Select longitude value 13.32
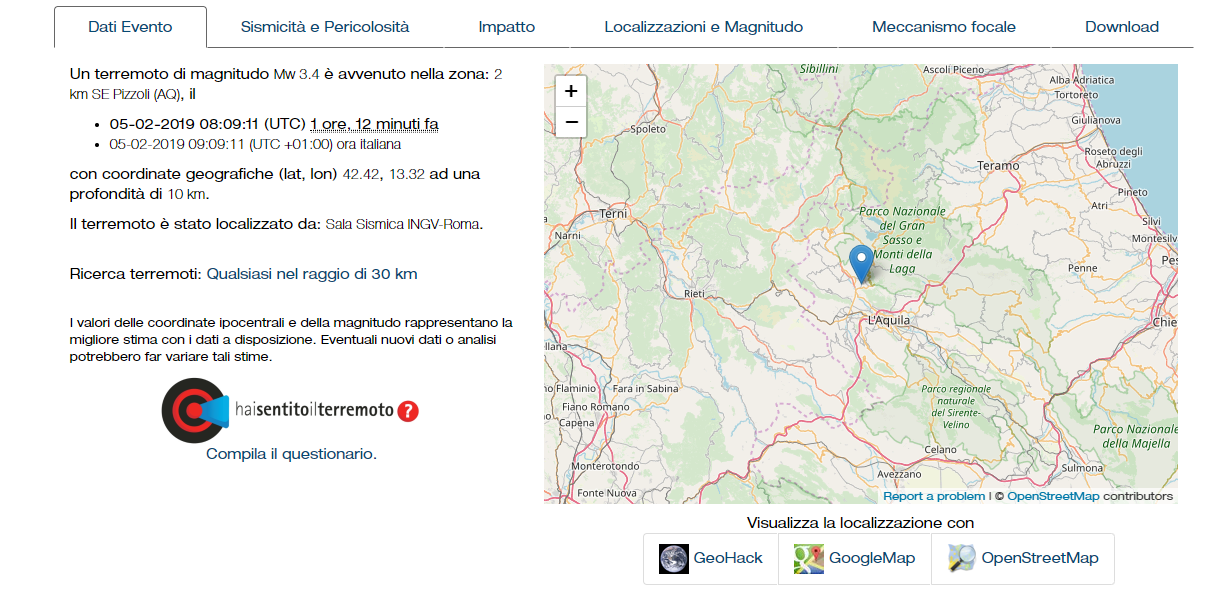Image resolution: width=1224 pixels, height=609 pixels. (x=407, y=174)
